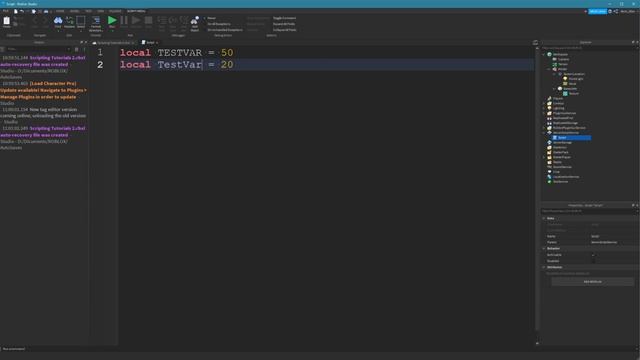The height and width of the screenshot is (360, 640).
Task: Switch to the Home ribbon tab
Action: click(x=60, y=11)
